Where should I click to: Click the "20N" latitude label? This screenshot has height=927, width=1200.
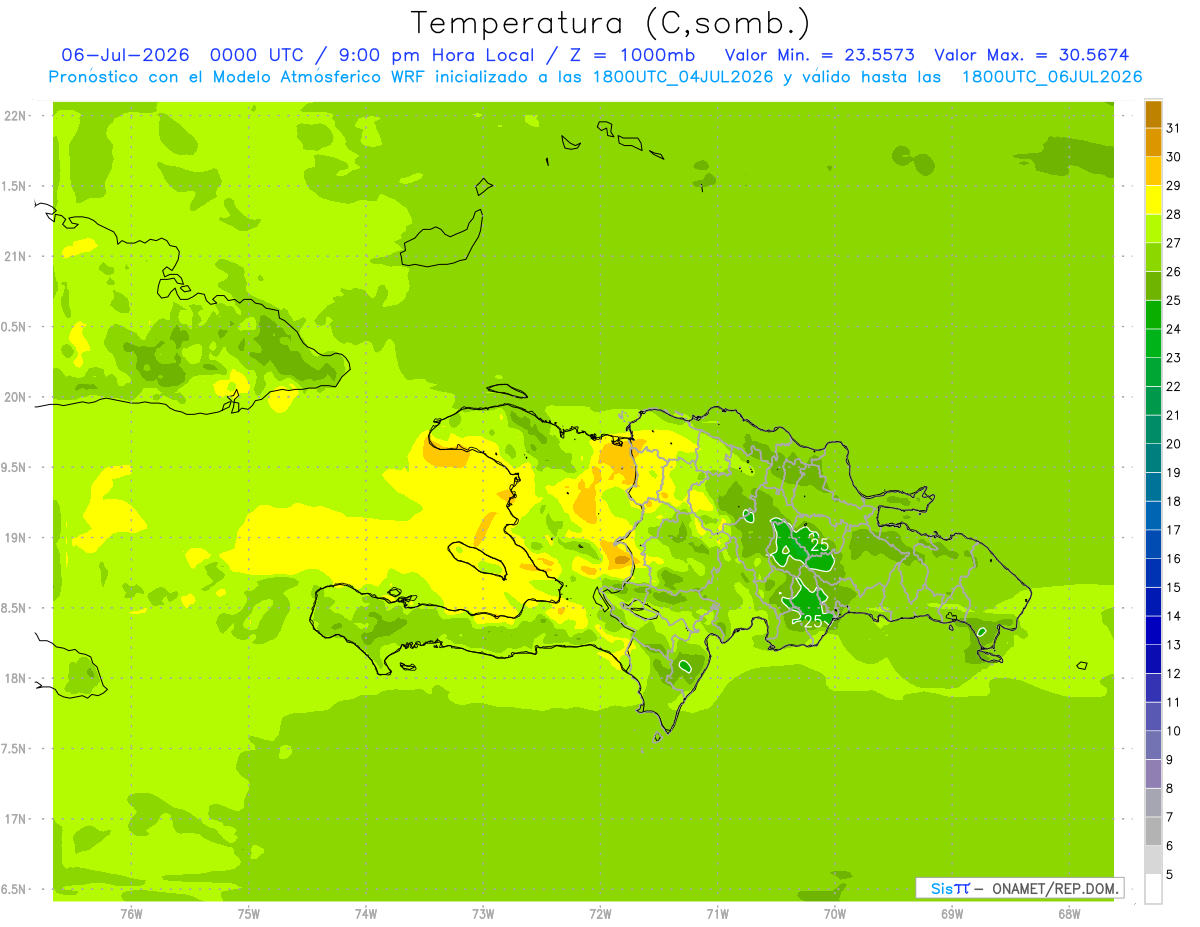[15, 397]
